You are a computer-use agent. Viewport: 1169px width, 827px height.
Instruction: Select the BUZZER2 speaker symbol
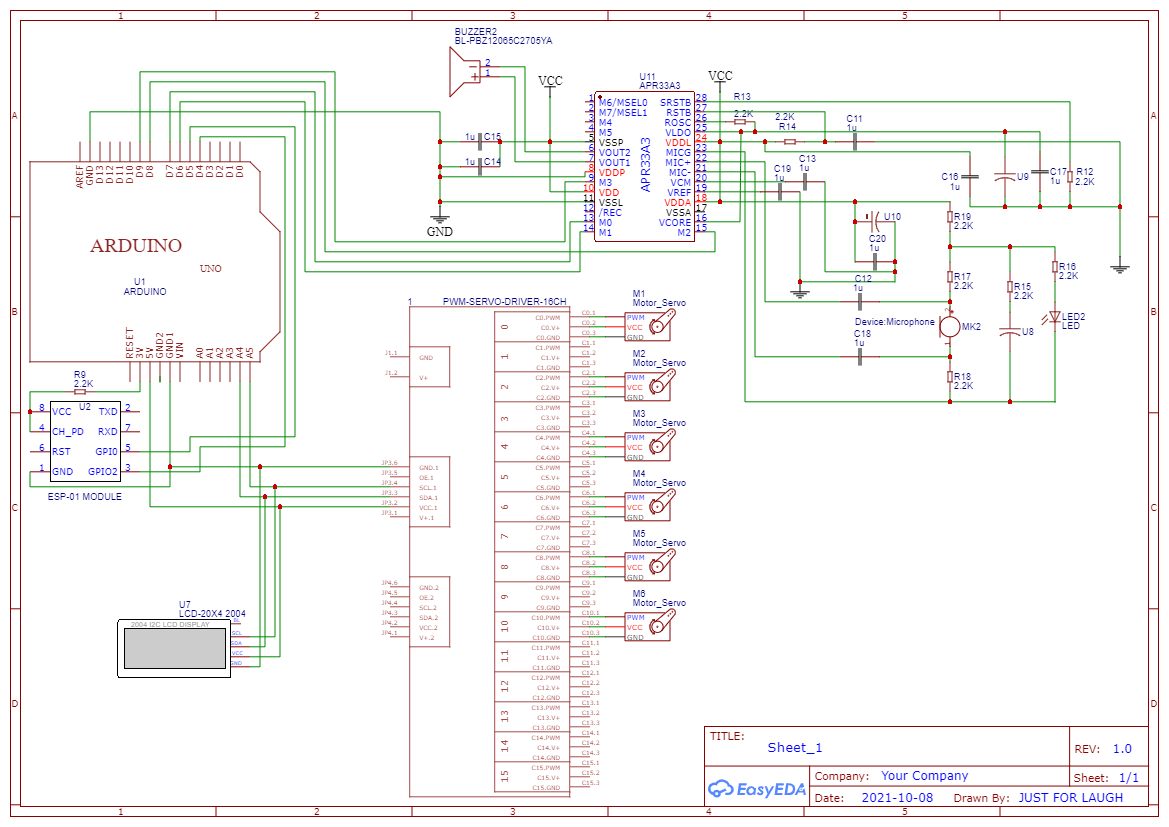pyautogui.click(x=465, y=72)
